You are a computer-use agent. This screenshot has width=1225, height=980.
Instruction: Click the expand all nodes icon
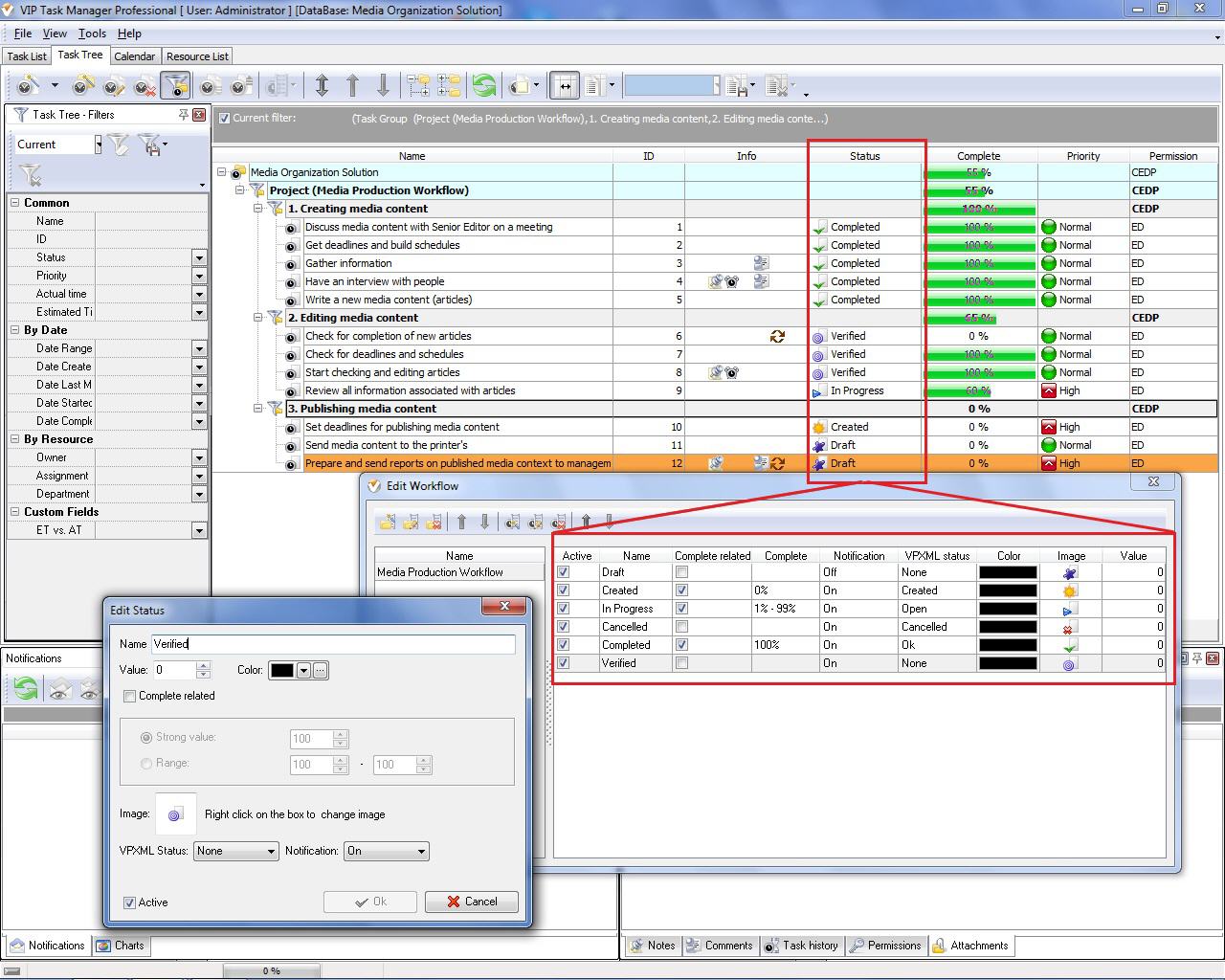click(418, 86)
